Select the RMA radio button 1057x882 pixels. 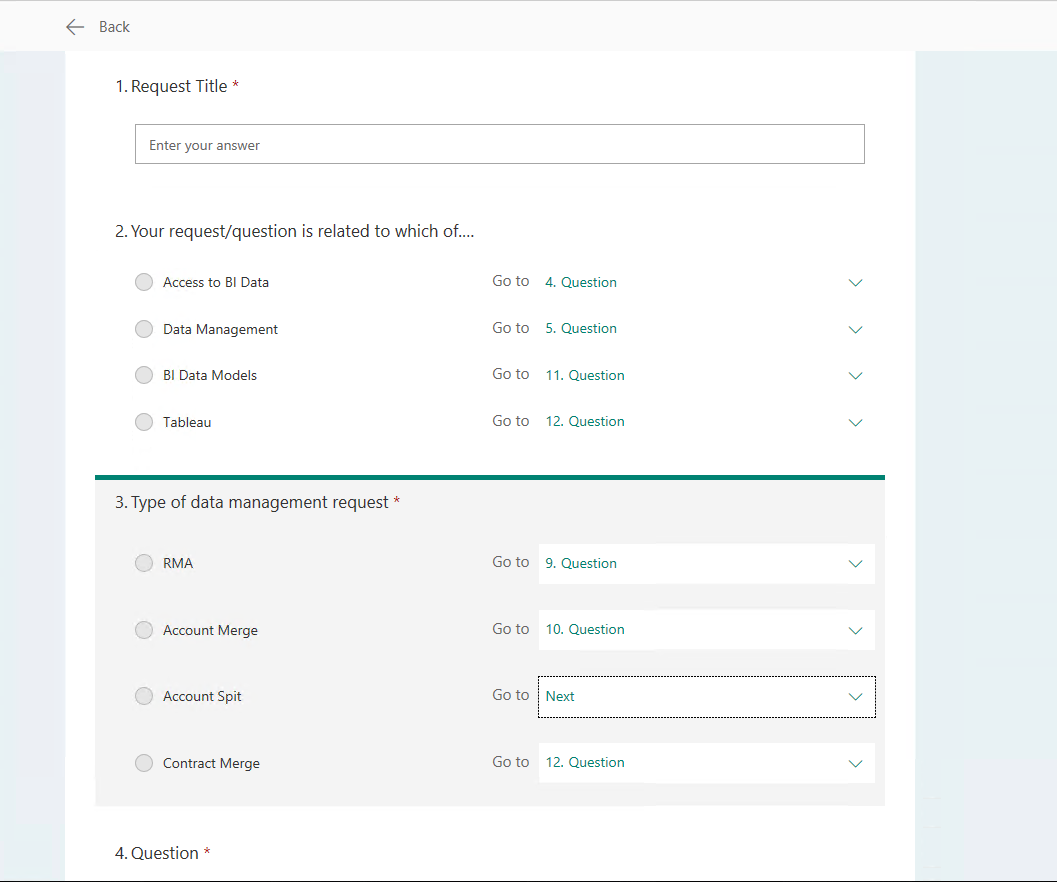tap(144, 563)
